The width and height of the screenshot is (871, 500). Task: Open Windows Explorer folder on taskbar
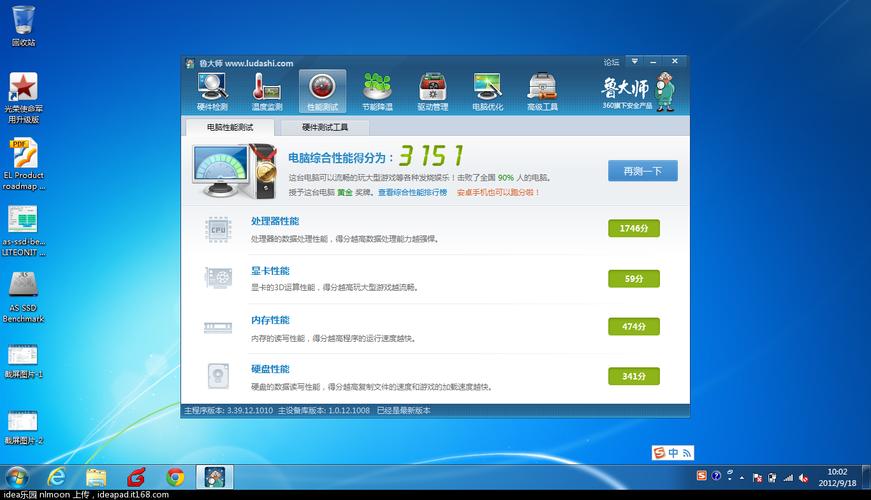pos(96,477)
